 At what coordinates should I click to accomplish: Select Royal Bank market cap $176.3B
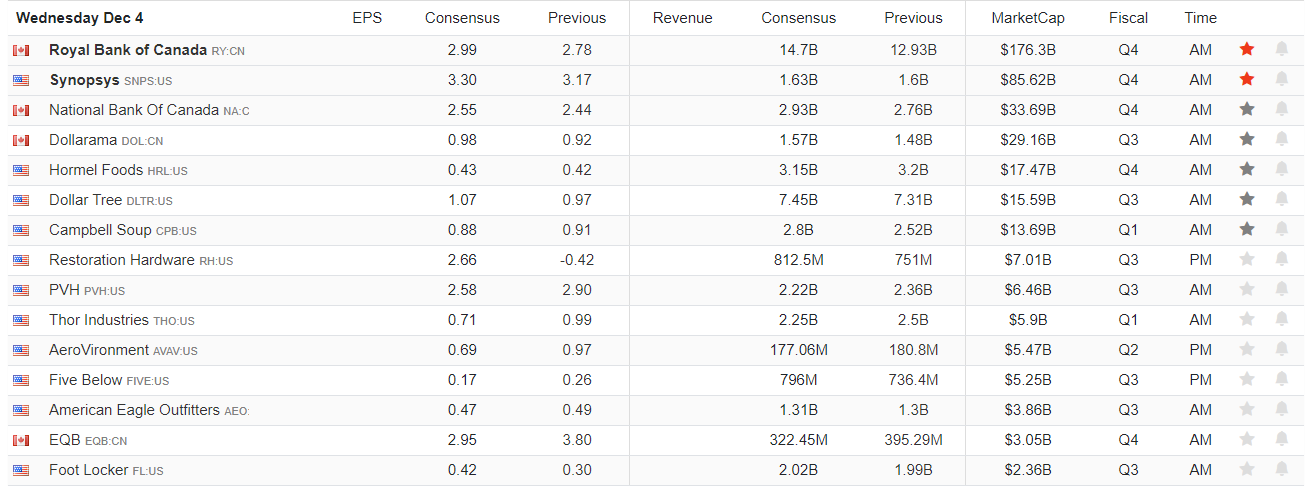pos(1028,50)
